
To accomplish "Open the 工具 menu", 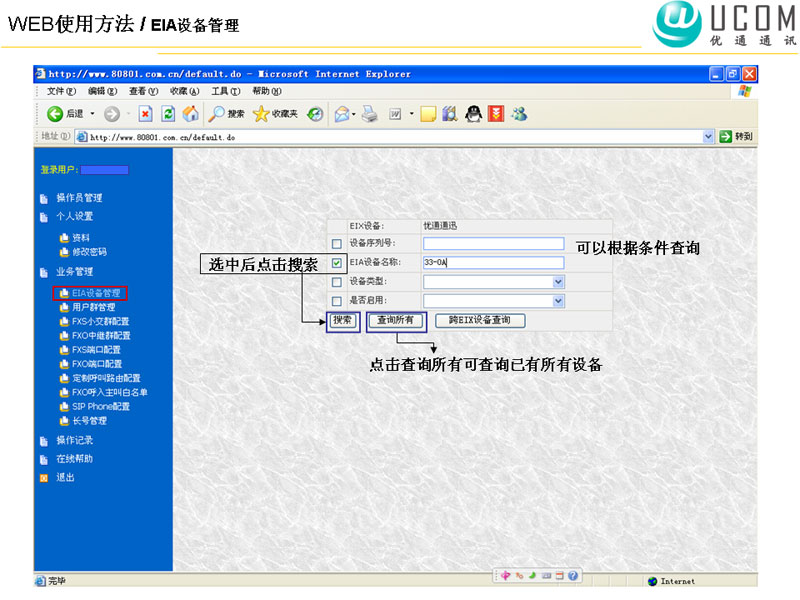I will tap(226, 91).
